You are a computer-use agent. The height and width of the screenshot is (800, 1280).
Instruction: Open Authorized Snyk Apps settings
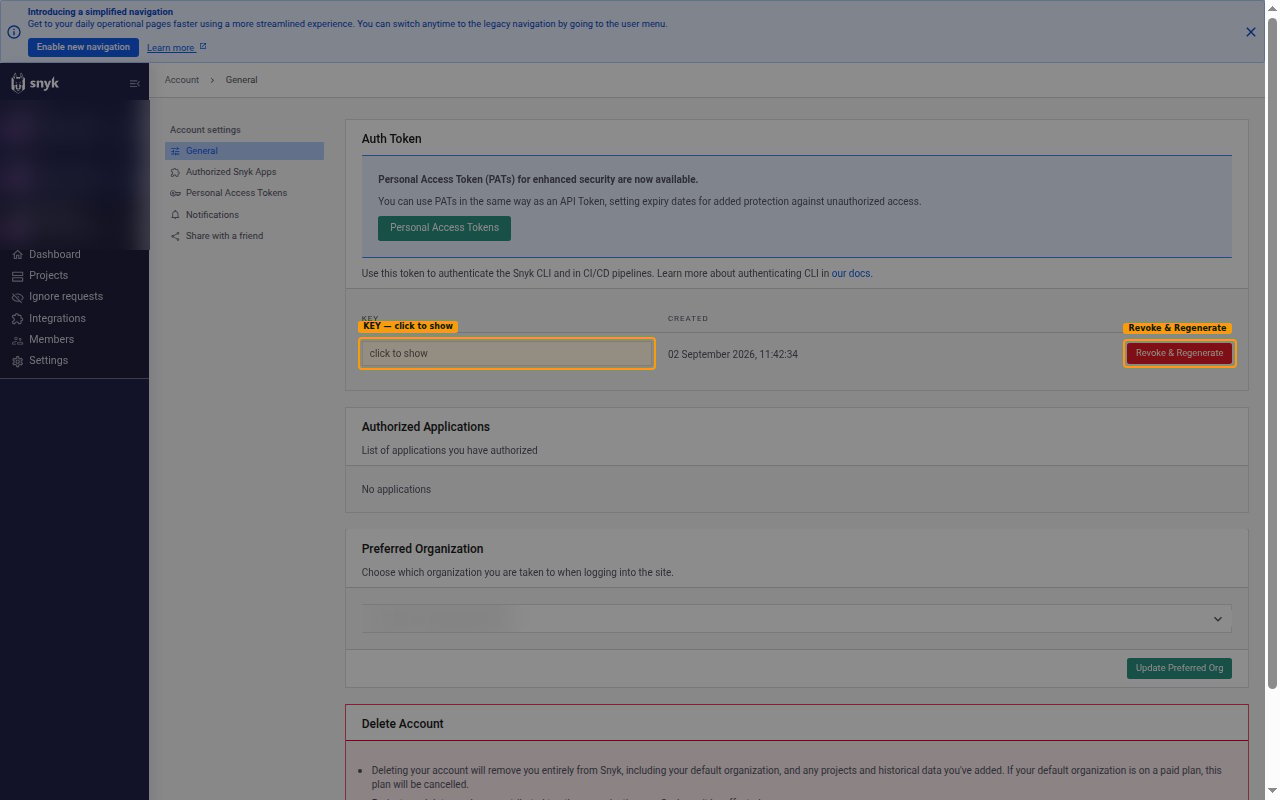point(231,172)
